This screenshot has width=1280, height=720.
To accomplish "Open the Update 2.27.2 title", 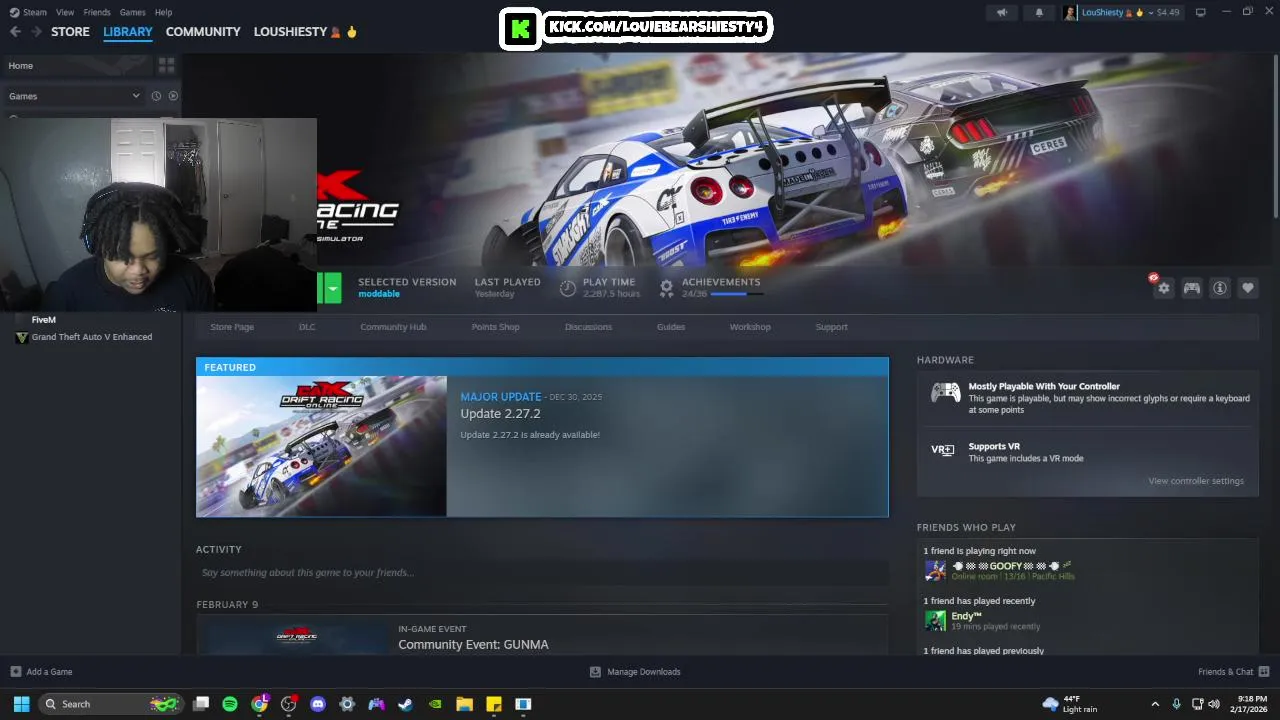I will coord(500,414).
